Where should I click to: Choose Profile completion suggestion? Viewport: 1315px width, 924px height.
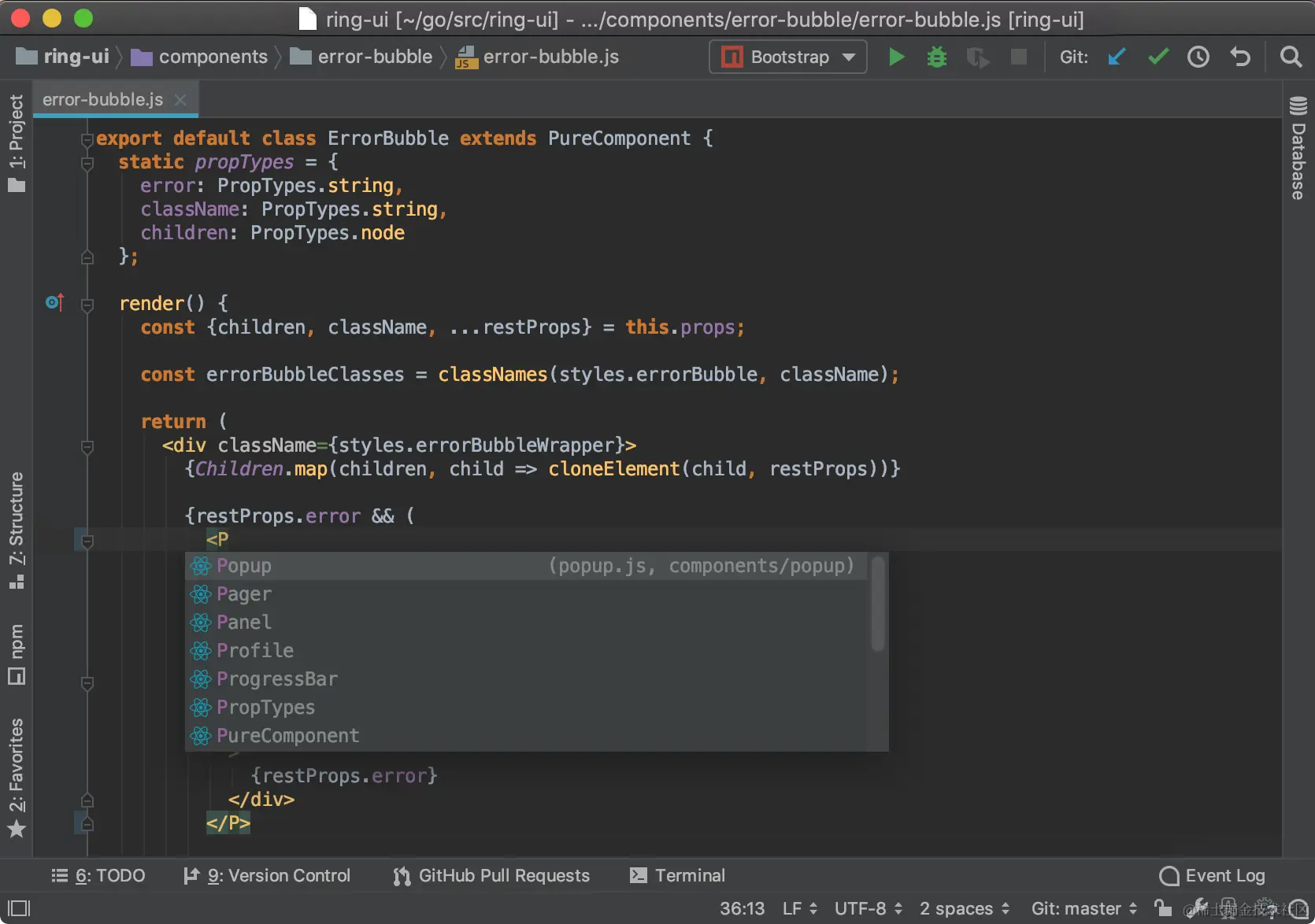coord(526,651)
